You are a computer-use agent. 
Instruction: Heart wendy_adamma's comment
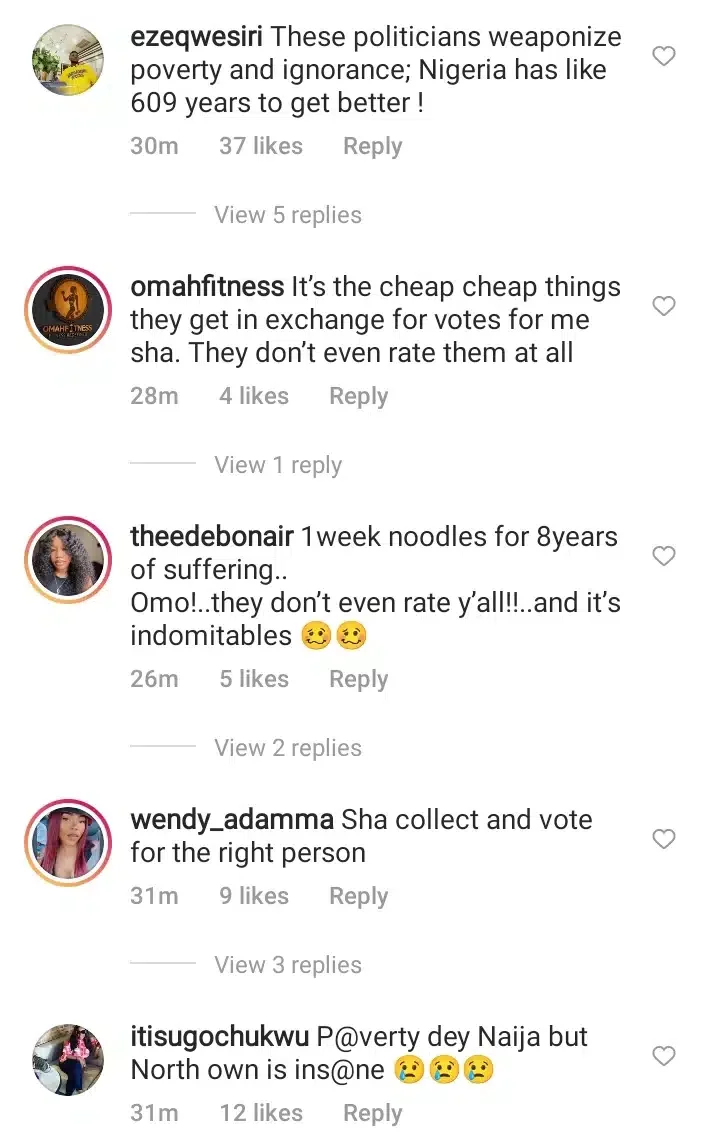(x=664, y=839)
